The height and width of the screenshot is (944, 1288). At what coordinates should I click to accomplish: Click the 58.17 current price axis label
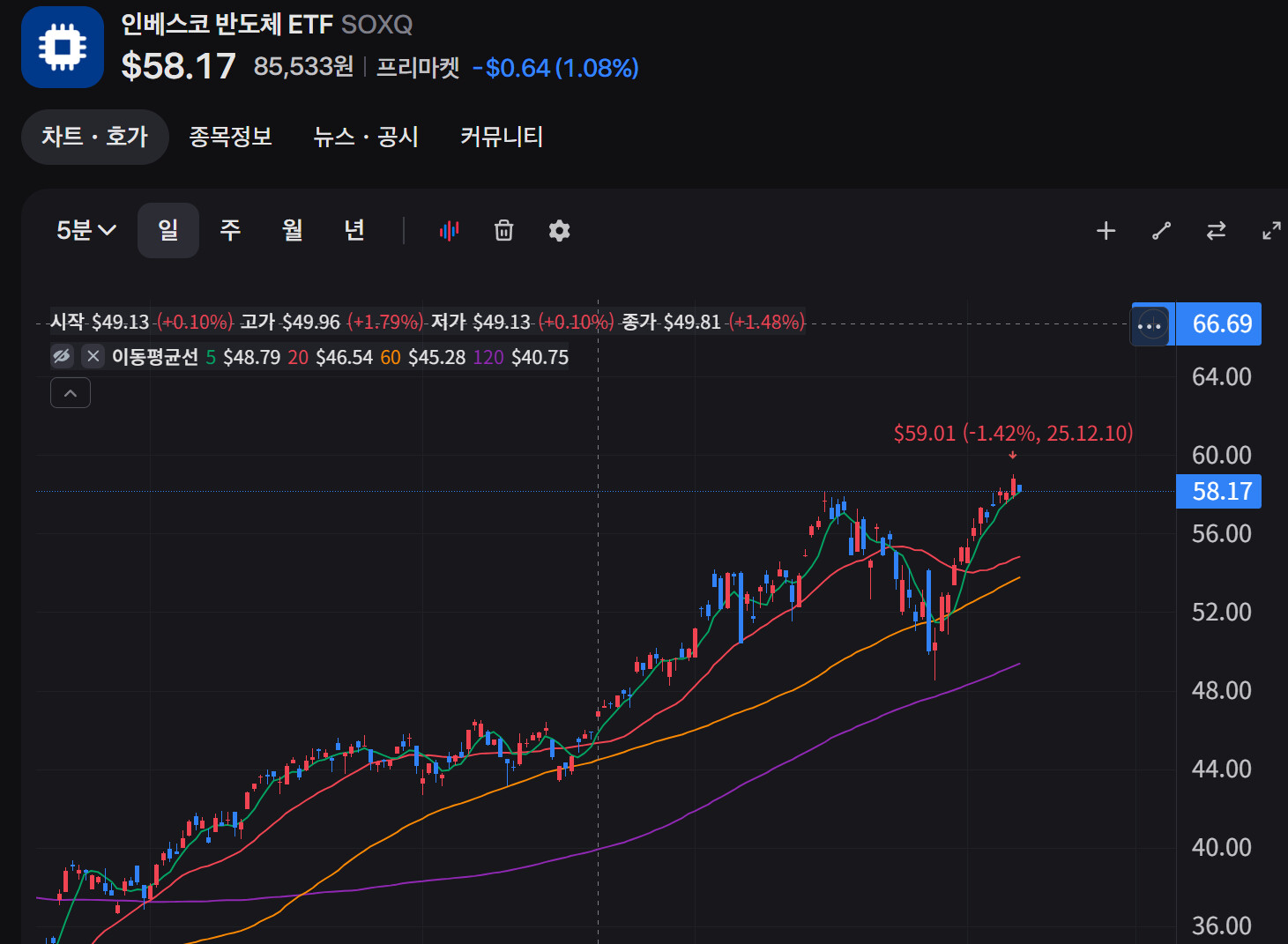tap(1219, 492)
